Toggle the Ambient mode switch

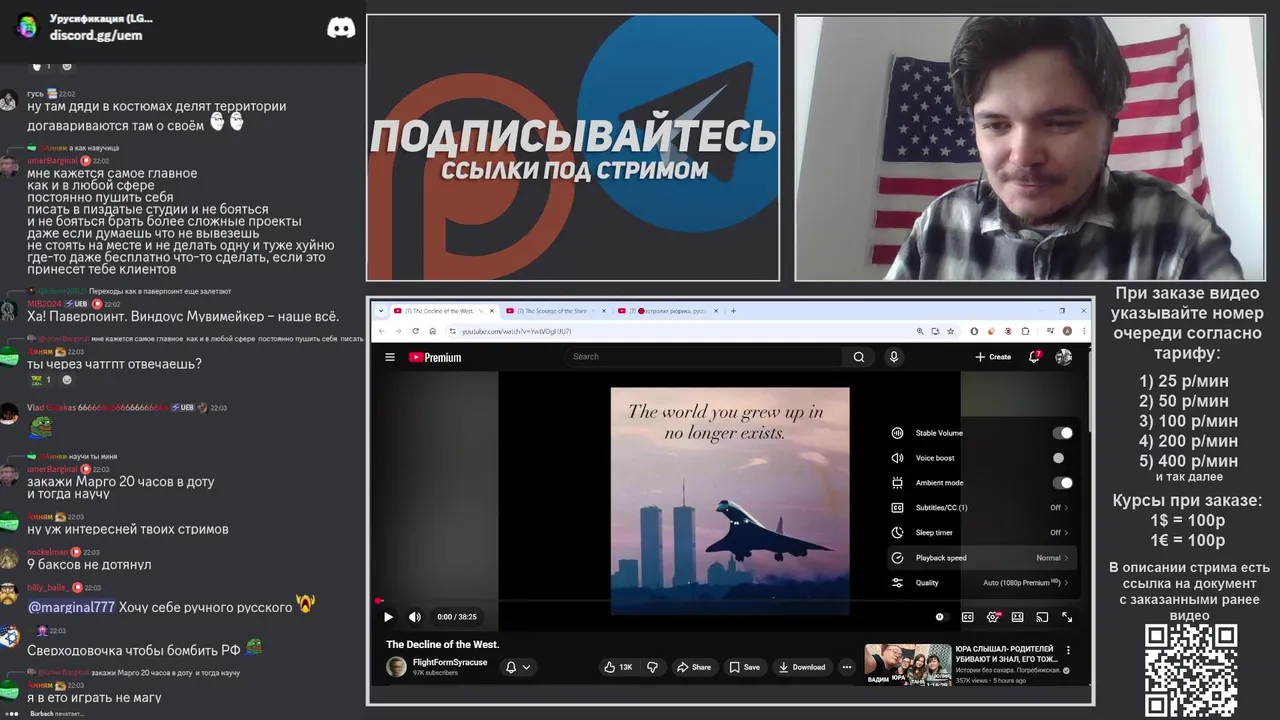pyautogui.click(x=1062, y=483)
